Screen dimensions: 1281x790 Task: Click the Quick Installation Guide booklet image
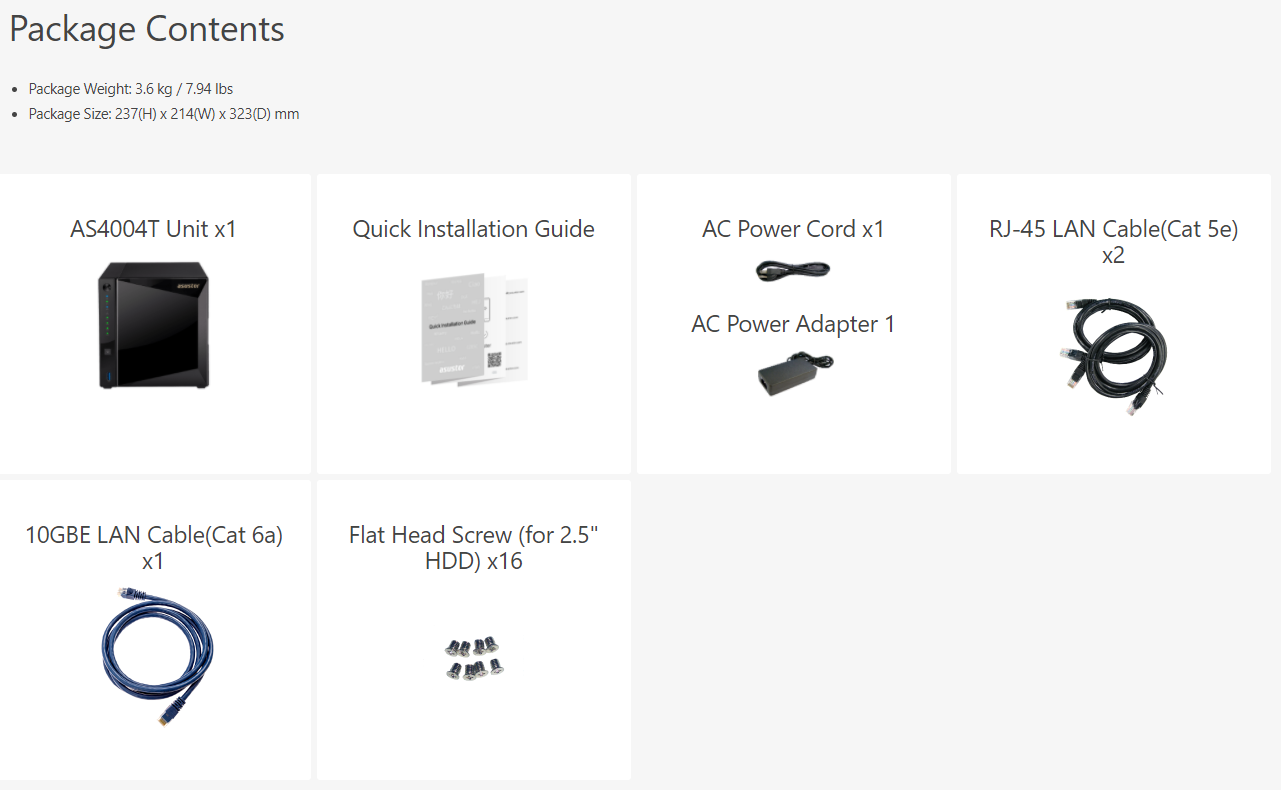tap(473, 328)
